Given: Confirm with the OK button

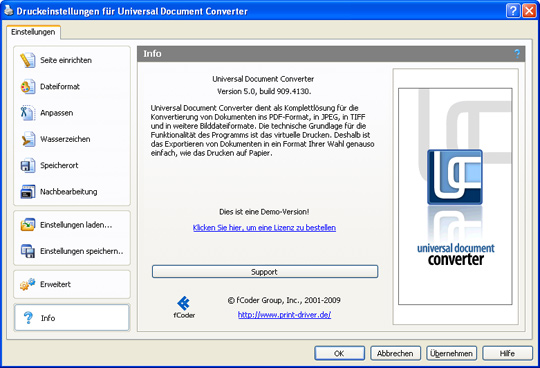Looking at the screenshot, I should pos(339,353).
